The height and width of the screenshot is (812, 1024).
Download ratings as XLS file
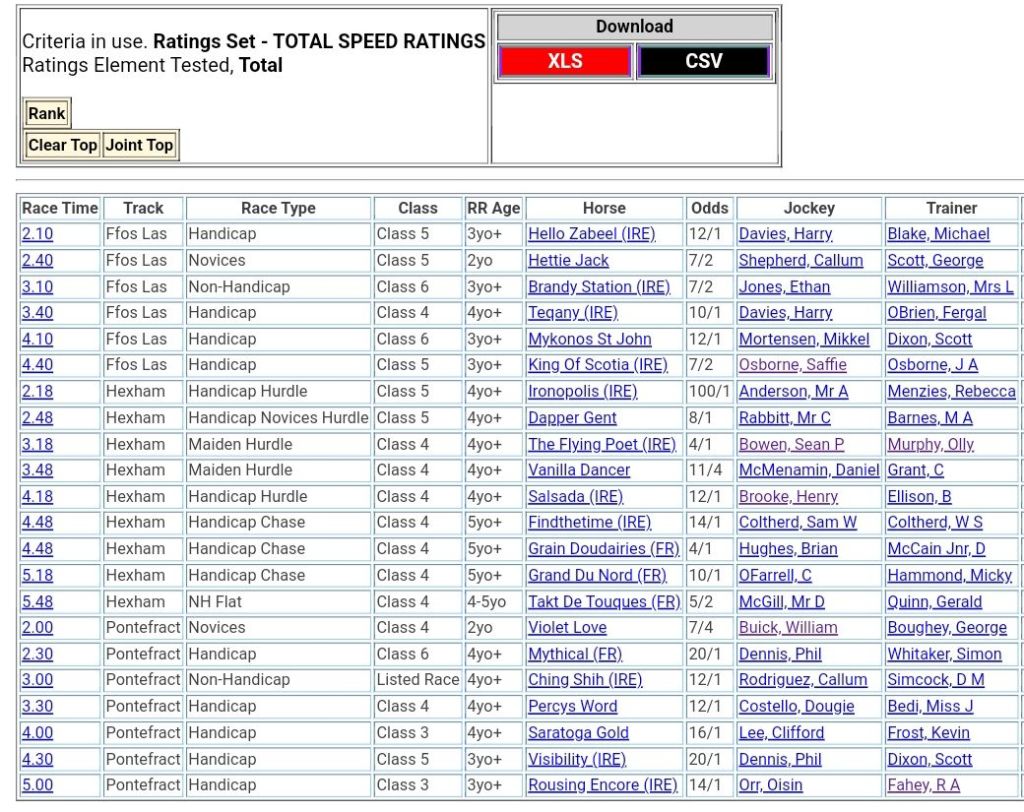click(565, 61)
